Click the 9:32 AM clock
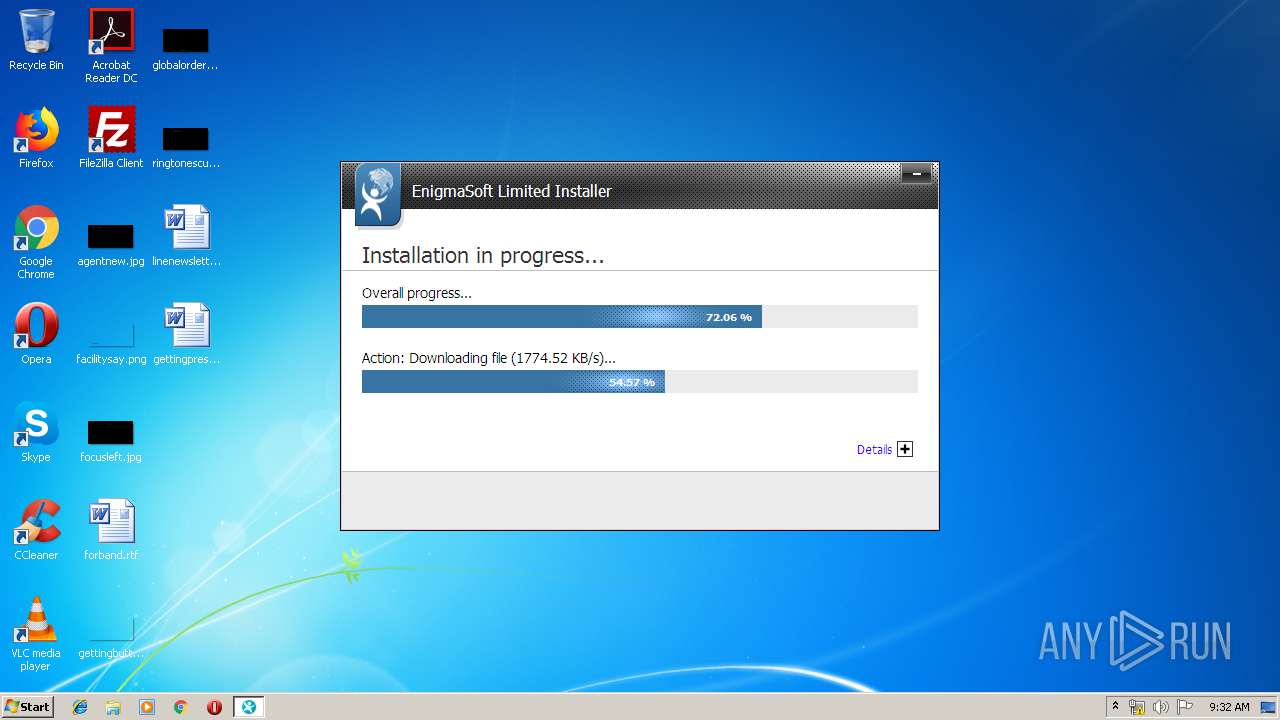Screen dimensions: 1280x720 (1229, 707)
